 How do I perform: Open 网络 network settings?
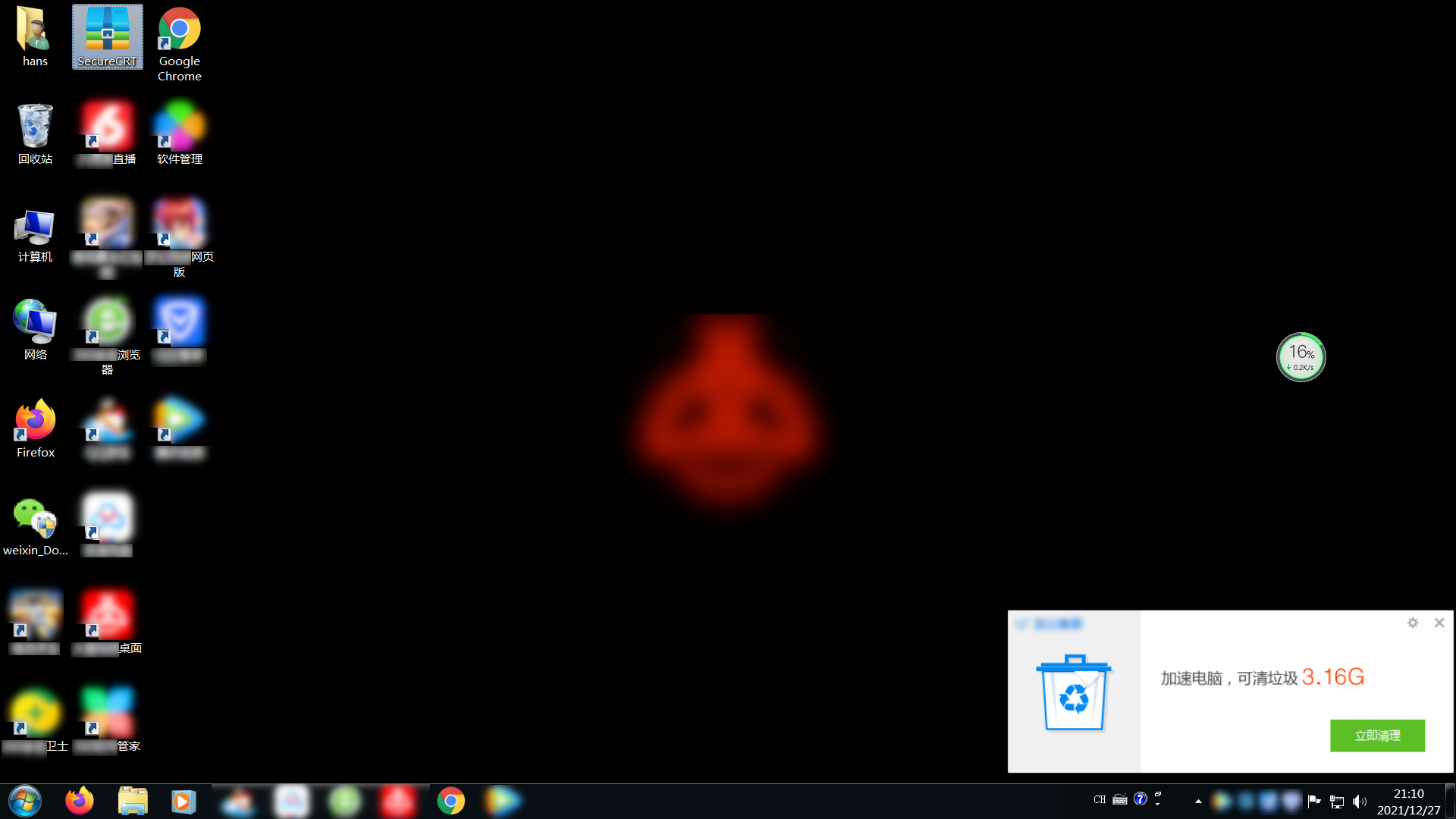tap(35, 325)
